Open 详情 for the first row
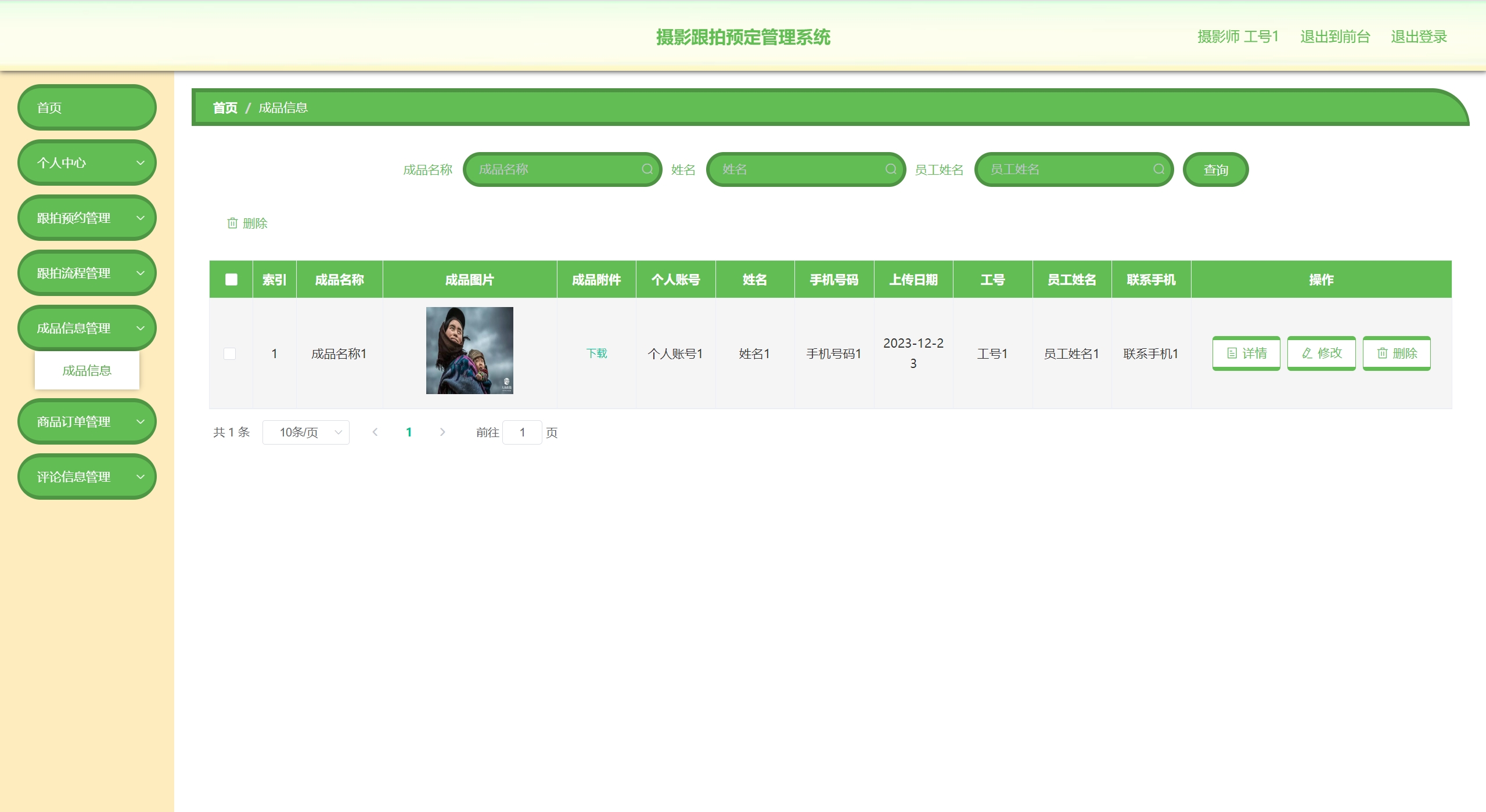 (x=1246, y=353)
